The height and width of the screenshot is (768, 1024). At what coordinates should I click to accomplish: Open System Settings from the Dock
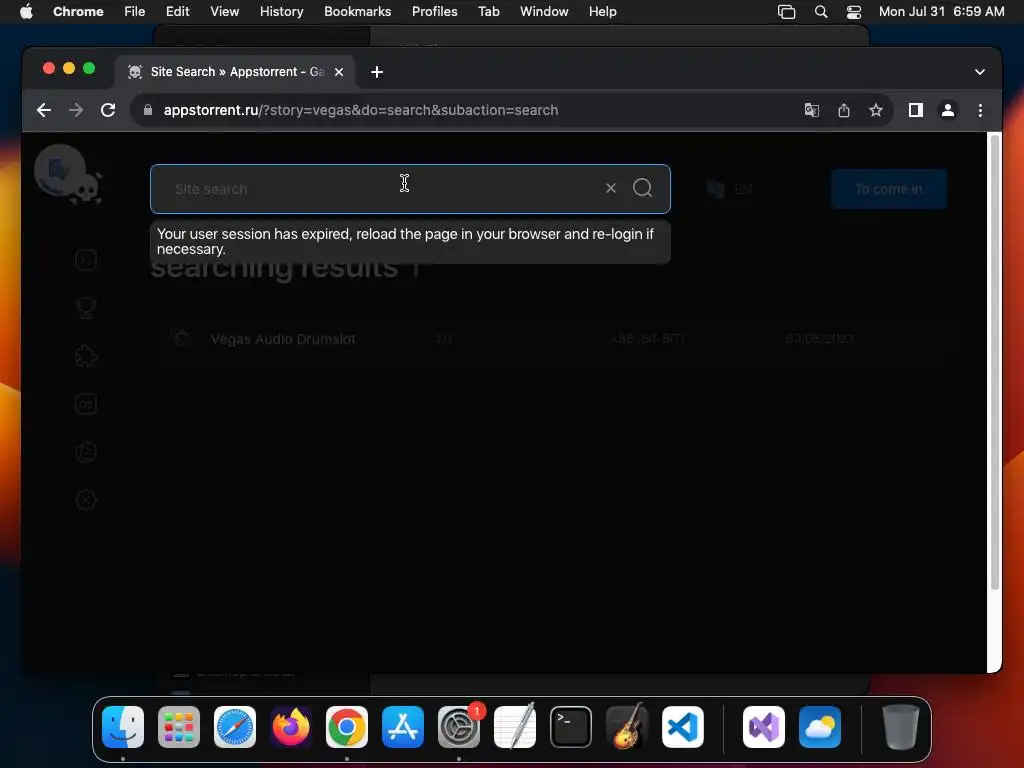(459, 727)
